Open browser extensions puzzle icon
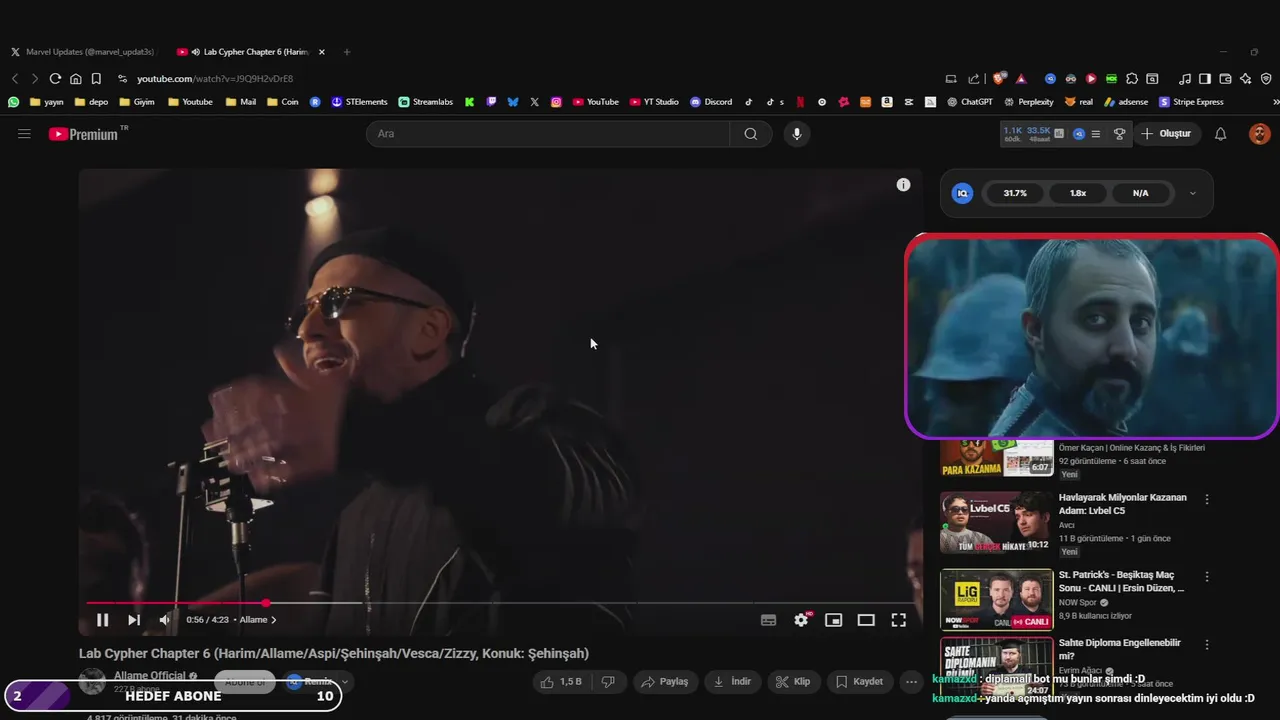 point(1132,79)
